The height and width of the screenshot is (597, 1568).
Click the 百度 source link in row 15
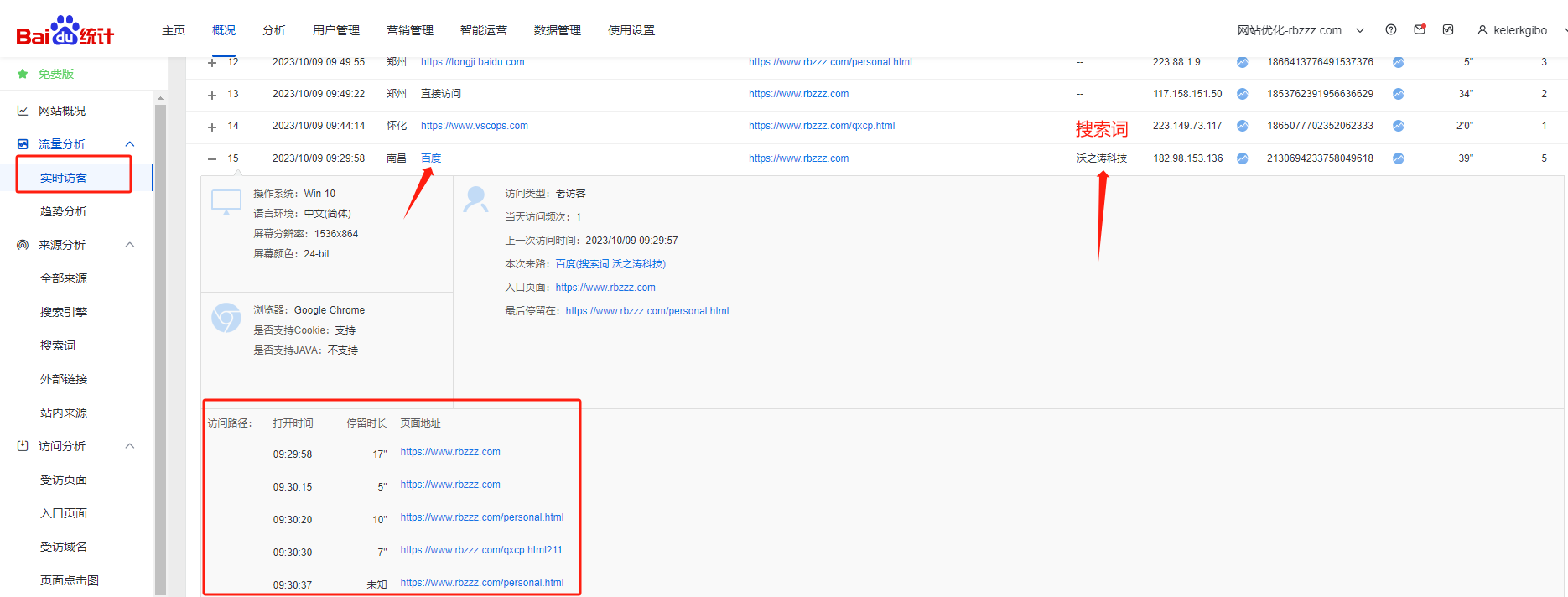click(431, 158)
